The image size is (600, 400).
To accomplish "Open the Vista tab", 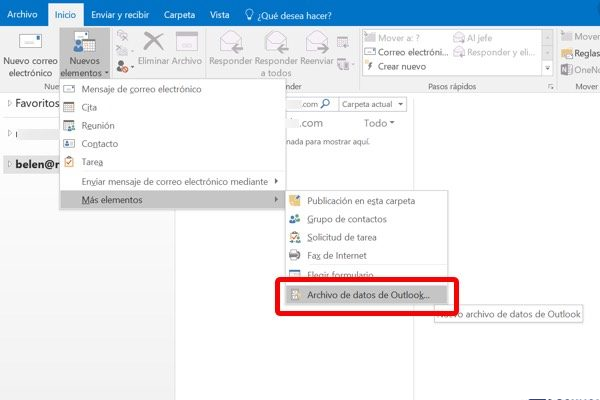I will point(220,15).
